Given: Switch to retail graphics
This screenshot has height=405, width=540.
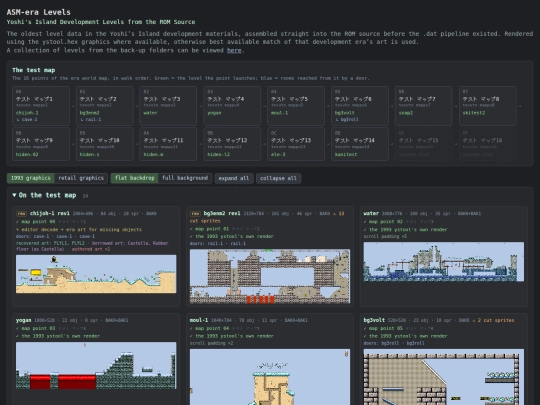Looking at the screenshot, I should tap(81, 178).
